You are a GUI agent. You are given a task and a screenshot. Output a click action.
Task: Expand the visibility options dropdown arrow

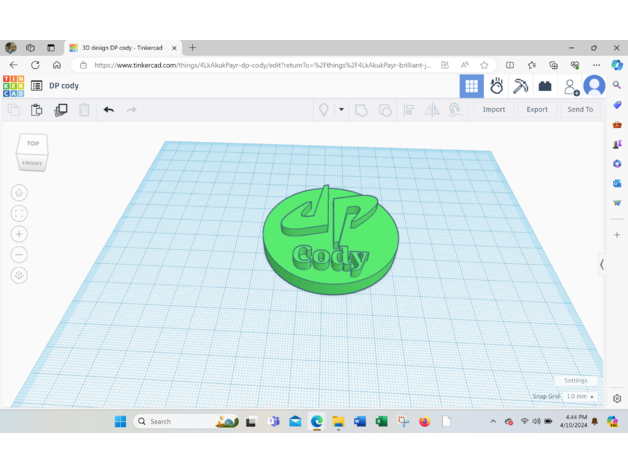point(341,110)
